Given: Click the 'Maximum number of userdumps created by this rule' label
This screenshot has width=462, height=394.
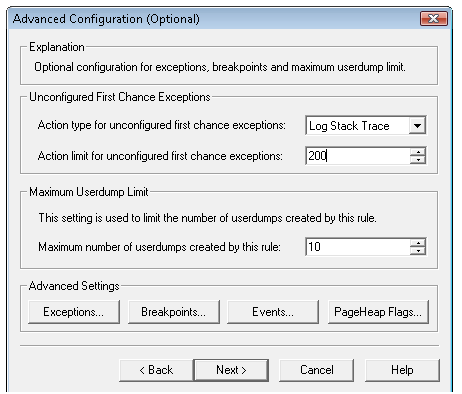Looking at the screenshot, I should pyautogui.click(x=159, y=247).
